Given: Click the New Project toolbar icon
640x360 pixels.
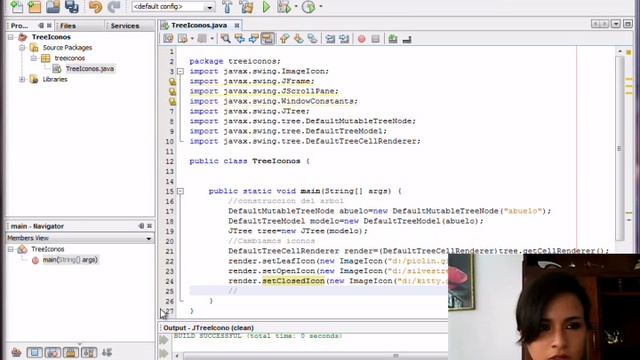Looking at the screenshot, I should pyautogui.click(x=35, y=6).
